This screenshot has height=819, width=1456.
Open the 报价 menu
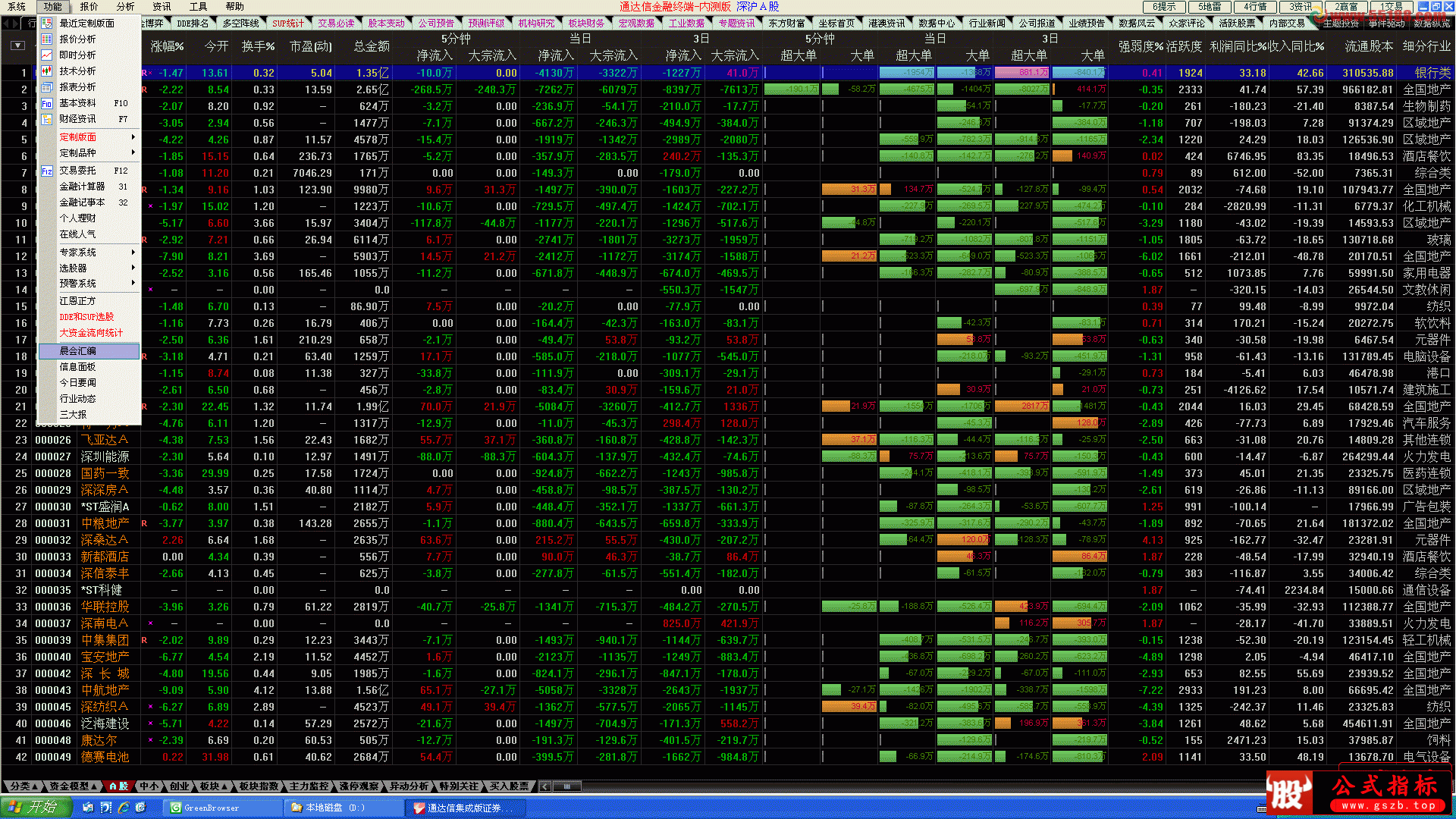[89, 6]
